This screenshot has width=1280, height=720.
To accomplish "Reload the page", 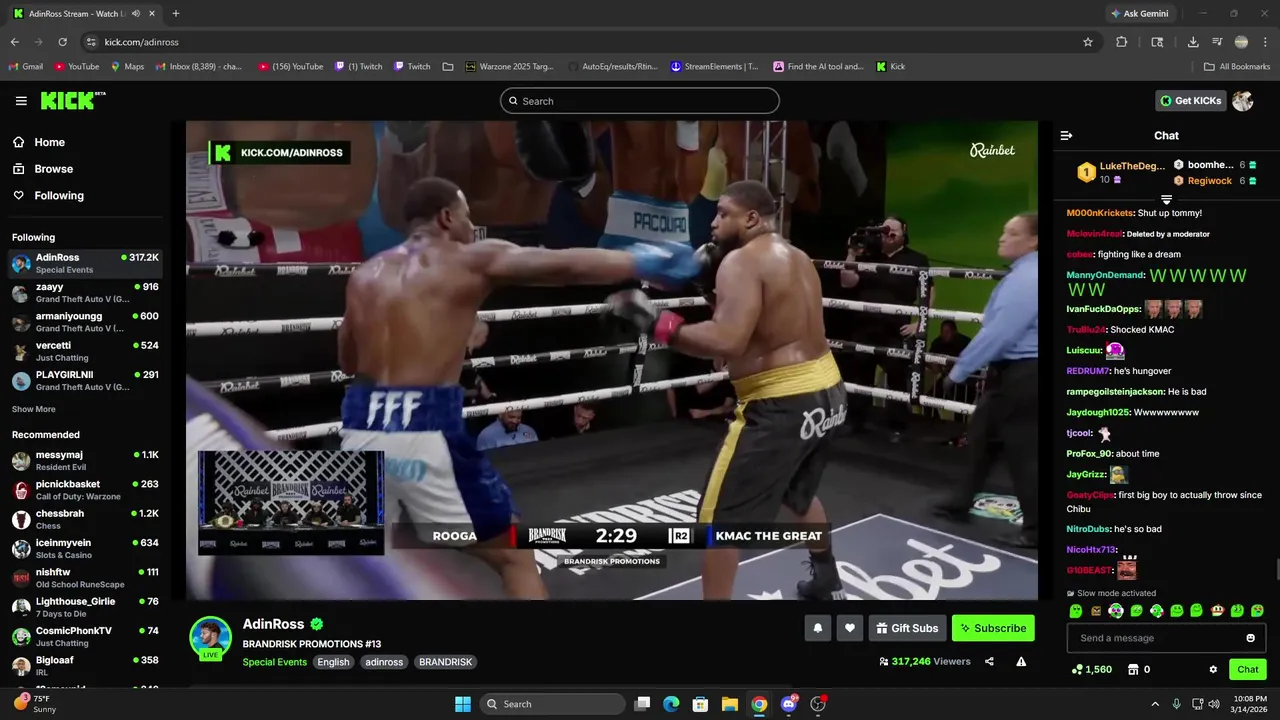I will click(x=62, y=42).
